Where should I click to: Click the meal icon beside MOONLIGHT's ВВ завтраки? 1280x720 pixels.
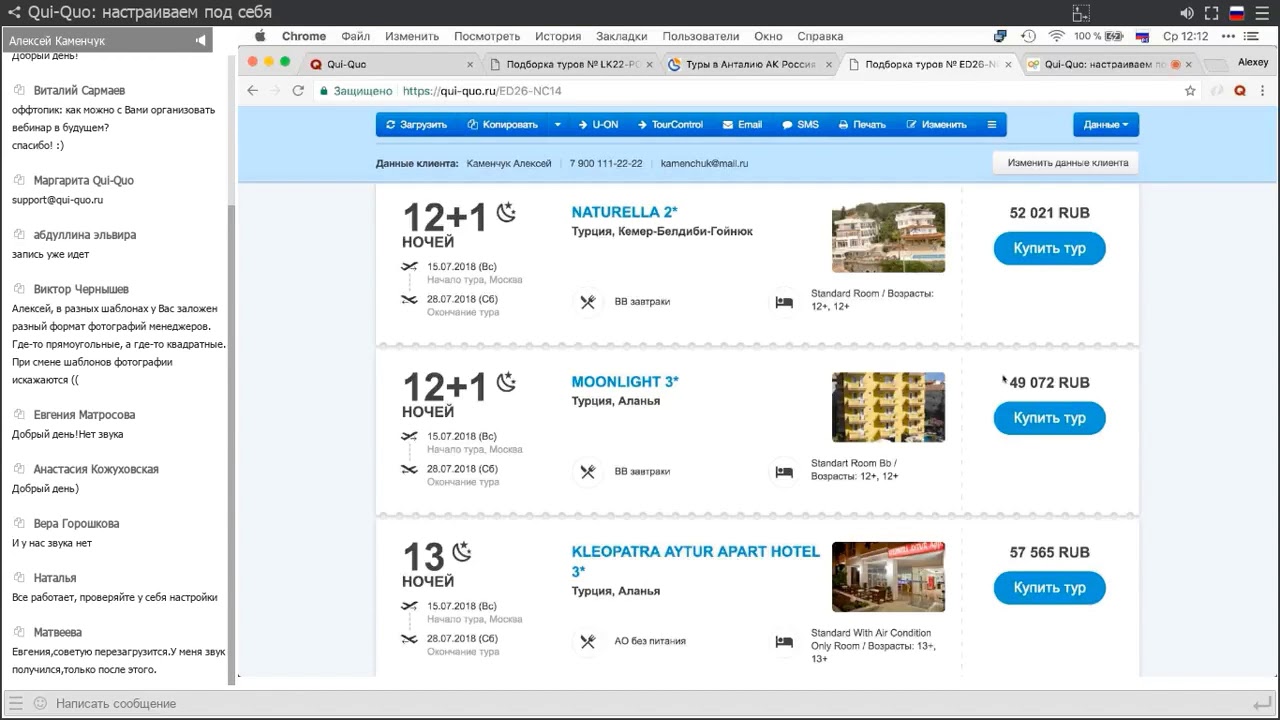click(x=588, y=471)
